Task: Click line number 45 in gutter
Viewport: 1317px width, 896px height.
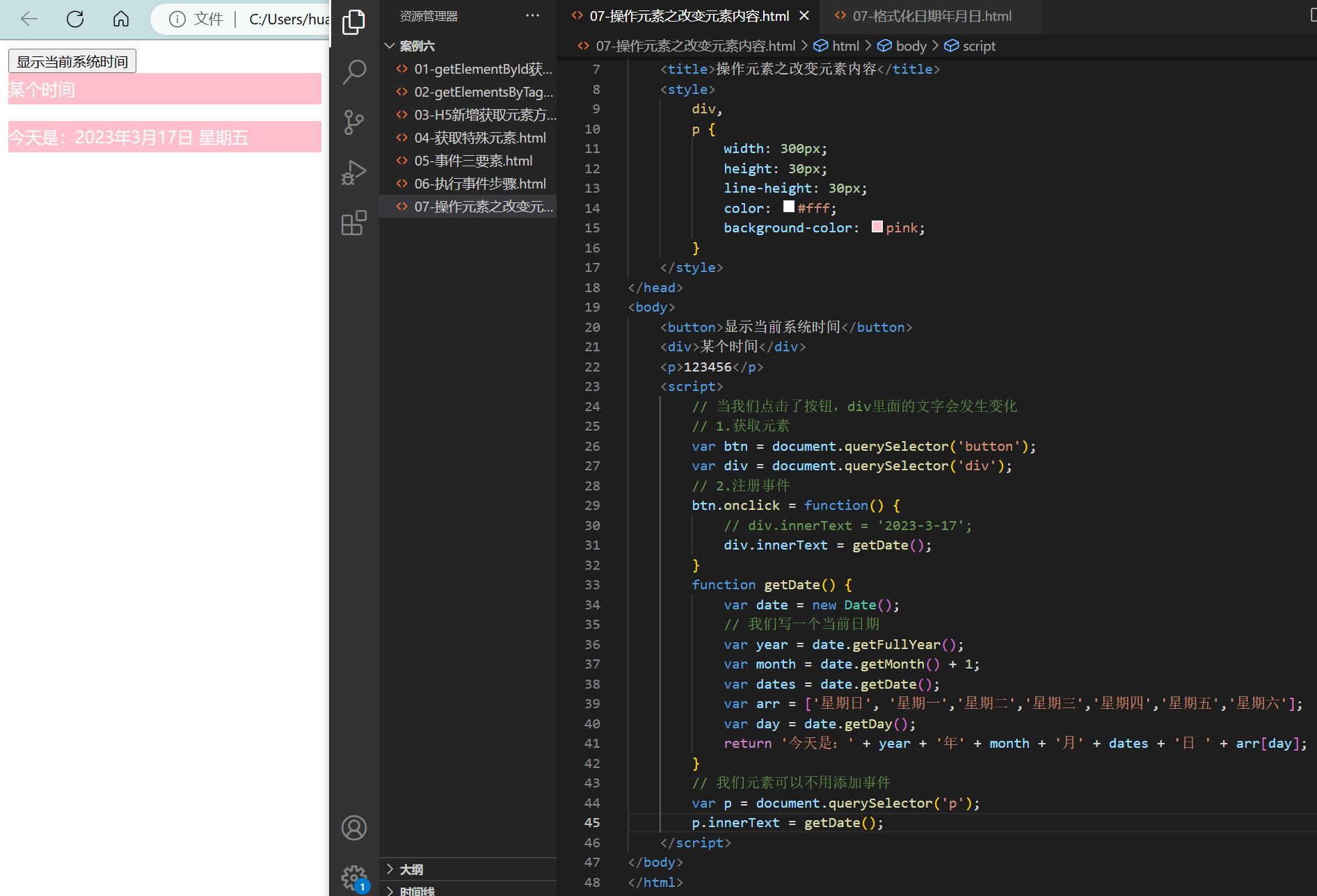Action: 592,822
